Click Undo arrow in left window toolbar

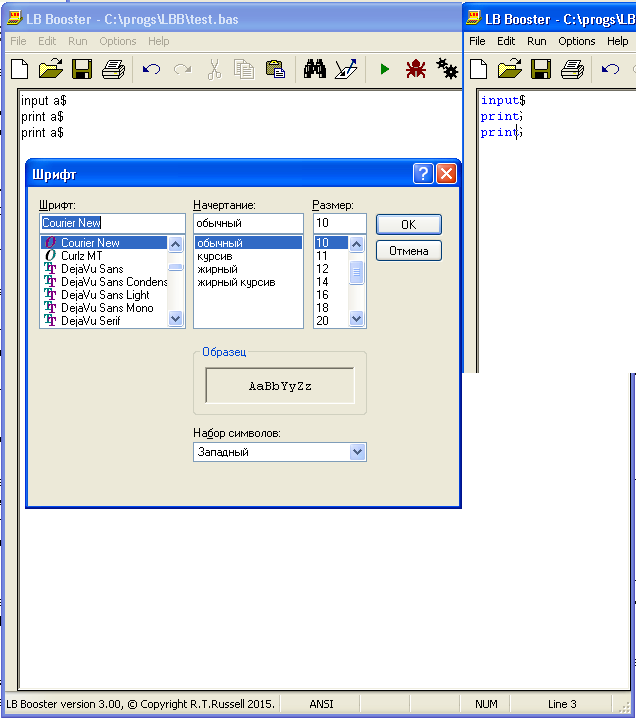tap(151, 69)
